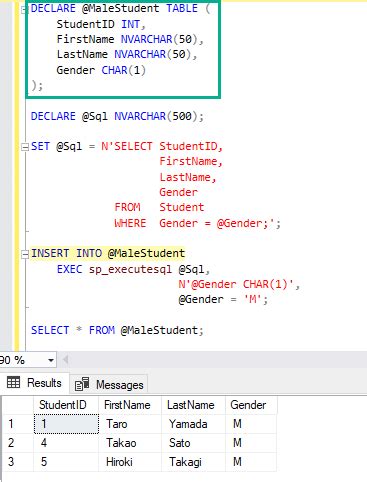Click the N'@Gender CHAR(1)' parameter line
This screenshot has height=482, width=367.
(239, 284)
